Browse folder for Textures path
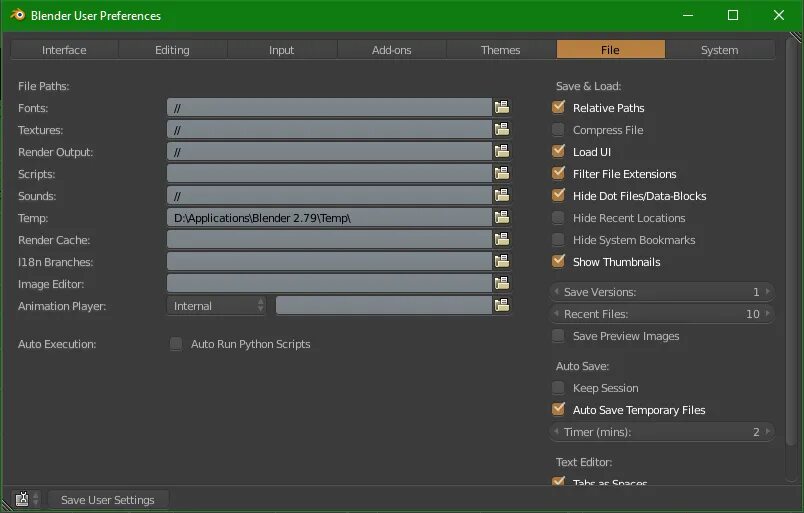The image size is (804, 513). 502,129
